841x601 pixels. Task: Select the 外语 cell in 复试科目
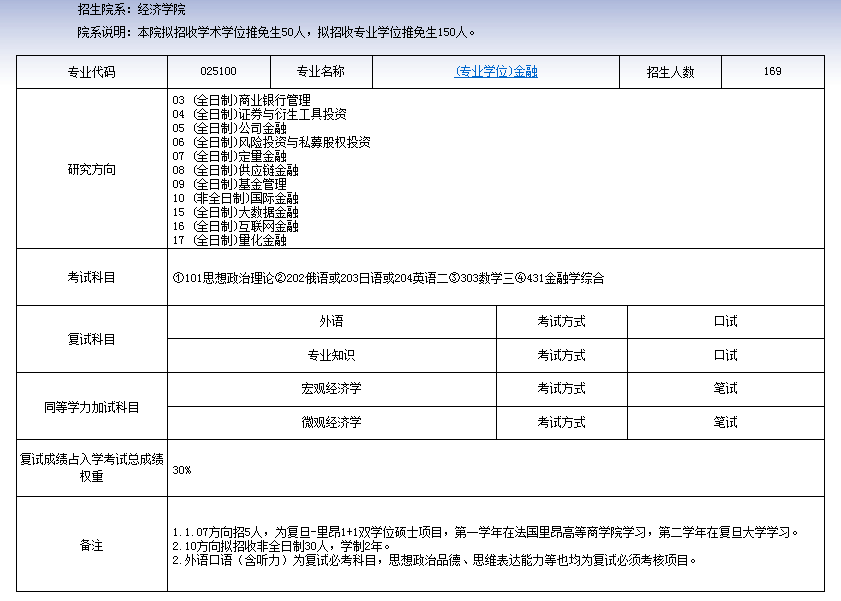(x=333, y=321)
